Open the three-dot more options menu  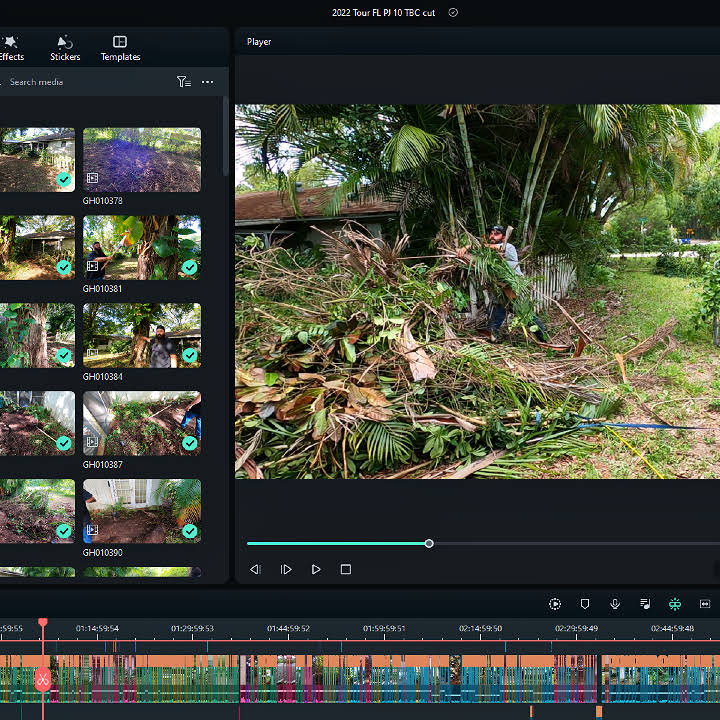point(207,82)
